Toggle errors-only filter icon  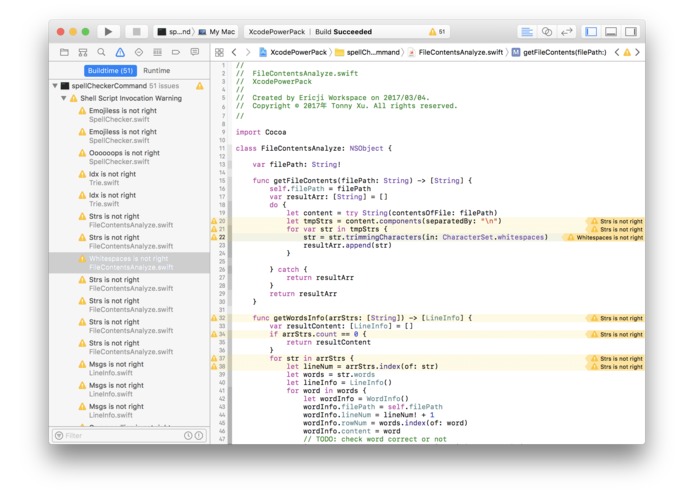click(x=199, y=436)
